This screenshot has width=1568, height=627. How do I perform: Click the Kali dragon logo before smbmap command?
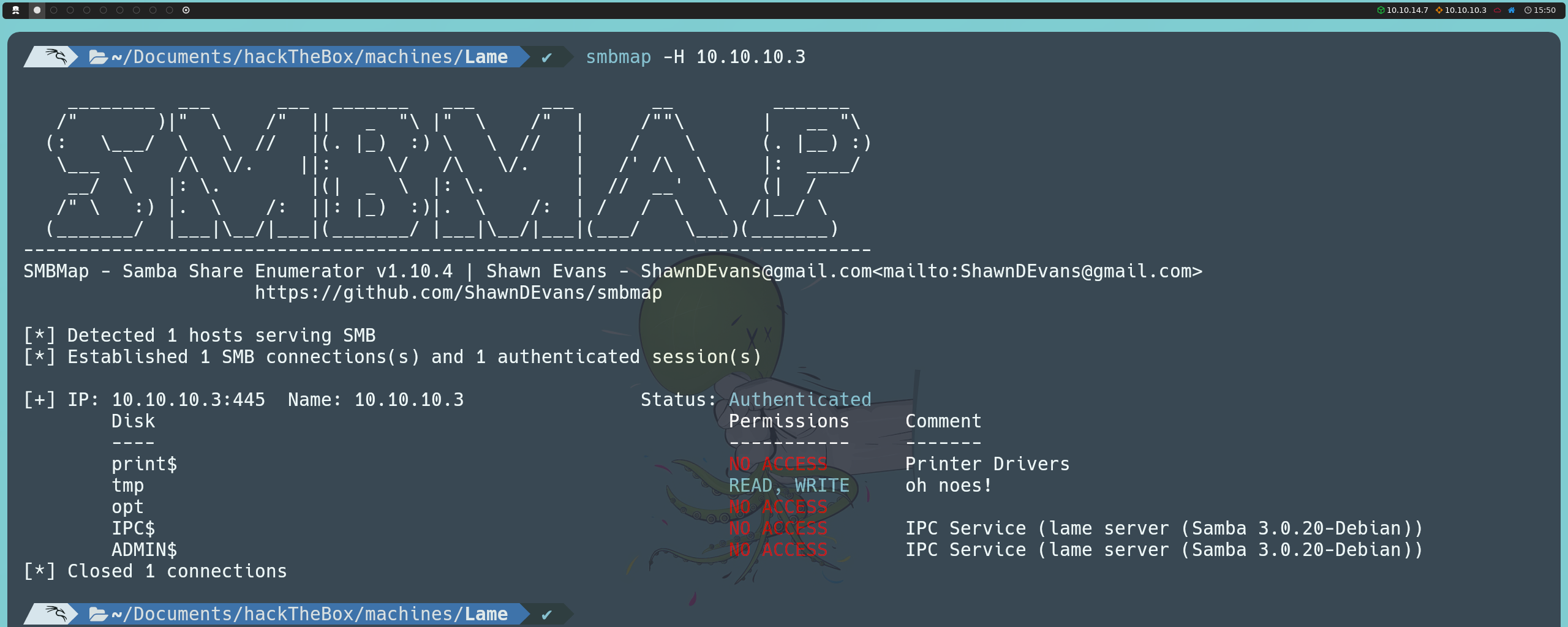pyautogui.click(x=55, y=56)
